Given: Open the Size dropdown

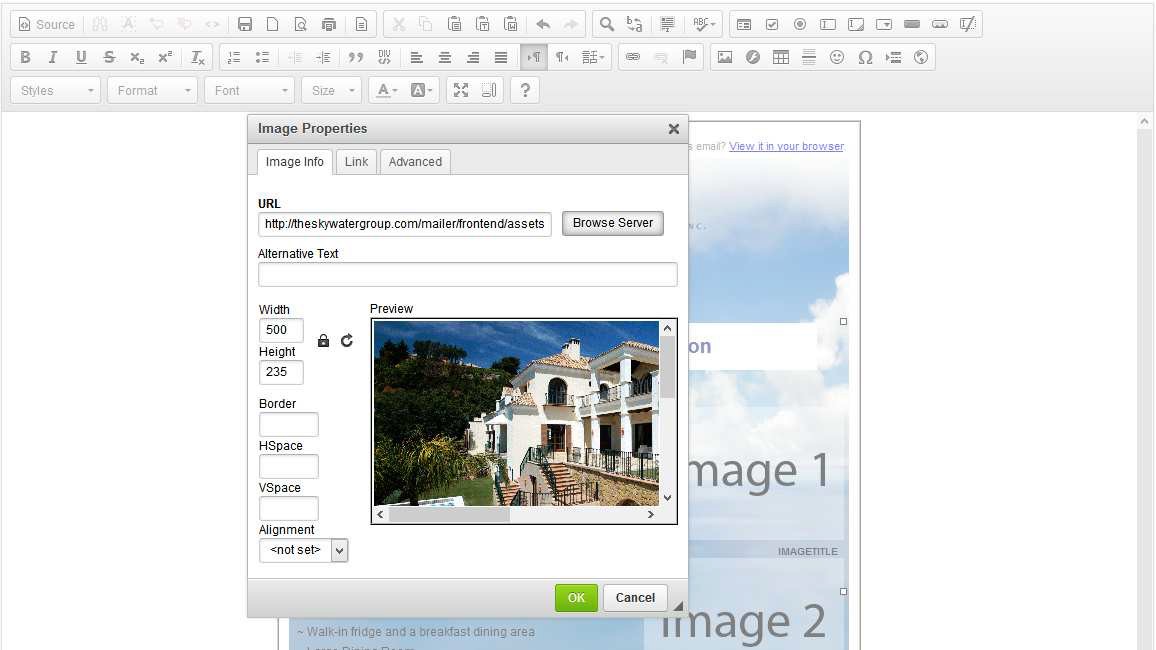Looking at the screenshot, I should point(332,91).
